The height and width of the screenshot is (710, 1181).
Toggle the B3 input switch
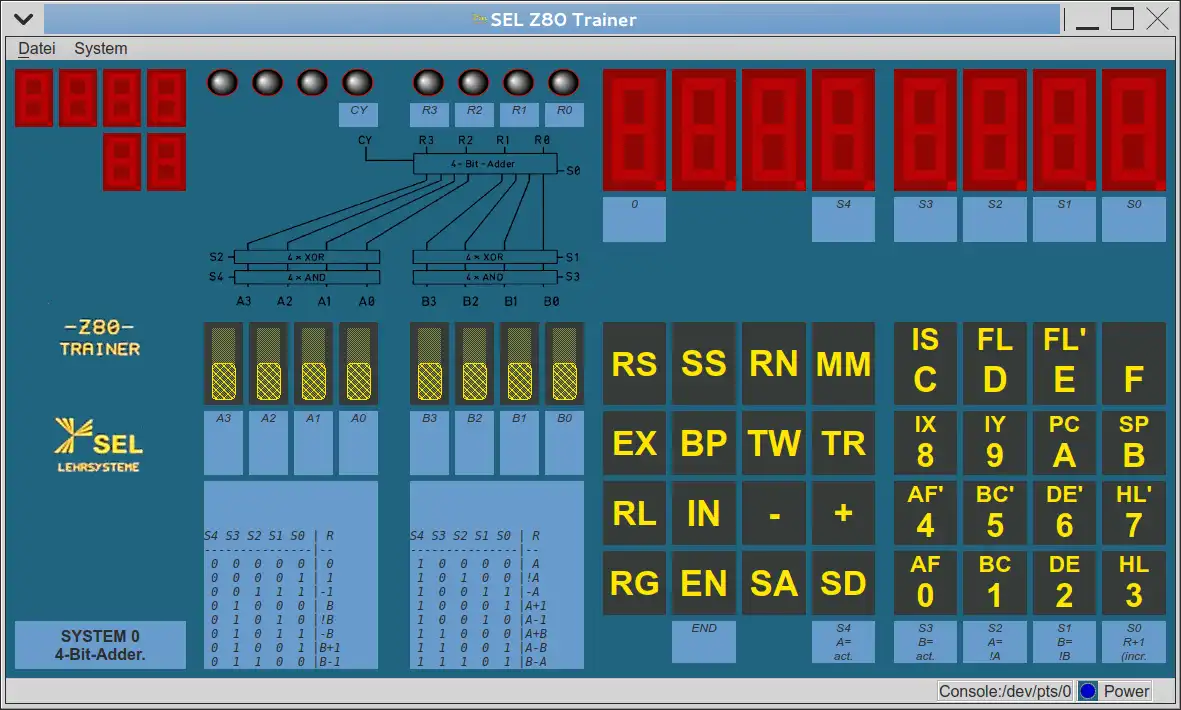tap(429, 364)
